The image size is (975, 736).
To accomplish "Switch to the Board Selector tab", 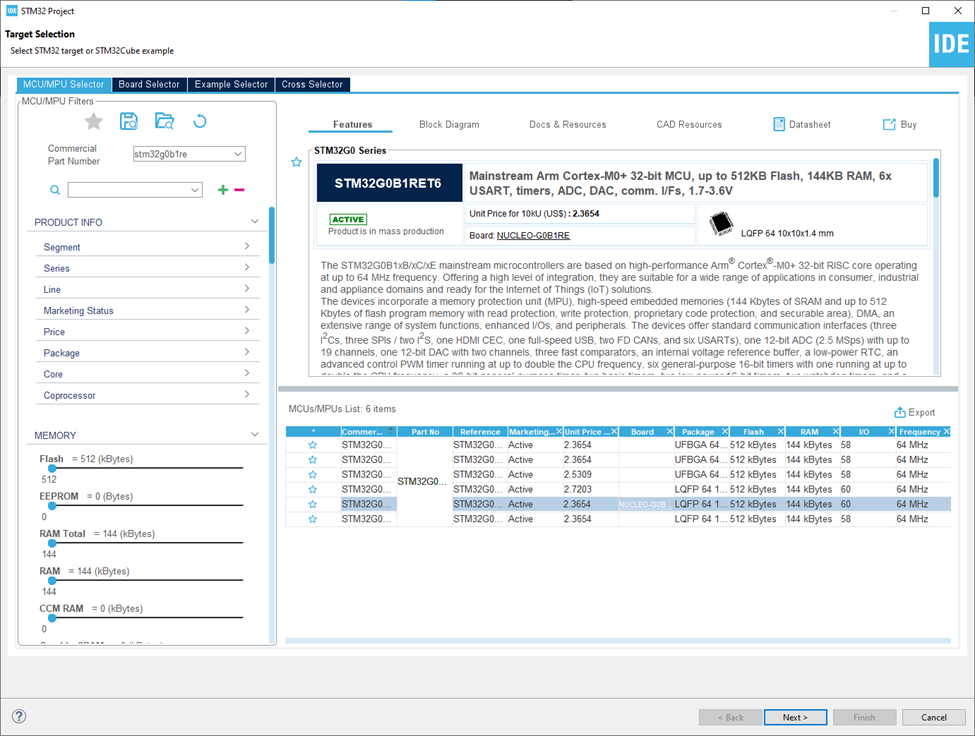I will tap(149, 85).
